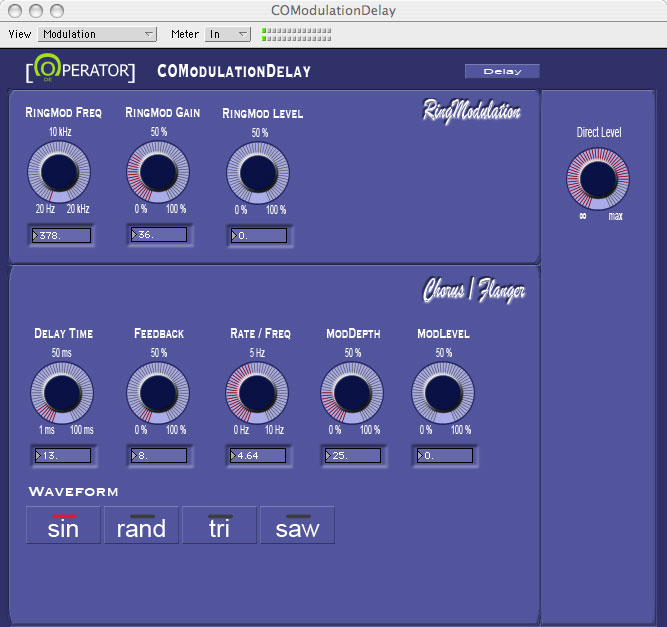Click the RingModulation section title
Image resolution: width=667 pixels, height=627 pixels.
pos(471,111)
